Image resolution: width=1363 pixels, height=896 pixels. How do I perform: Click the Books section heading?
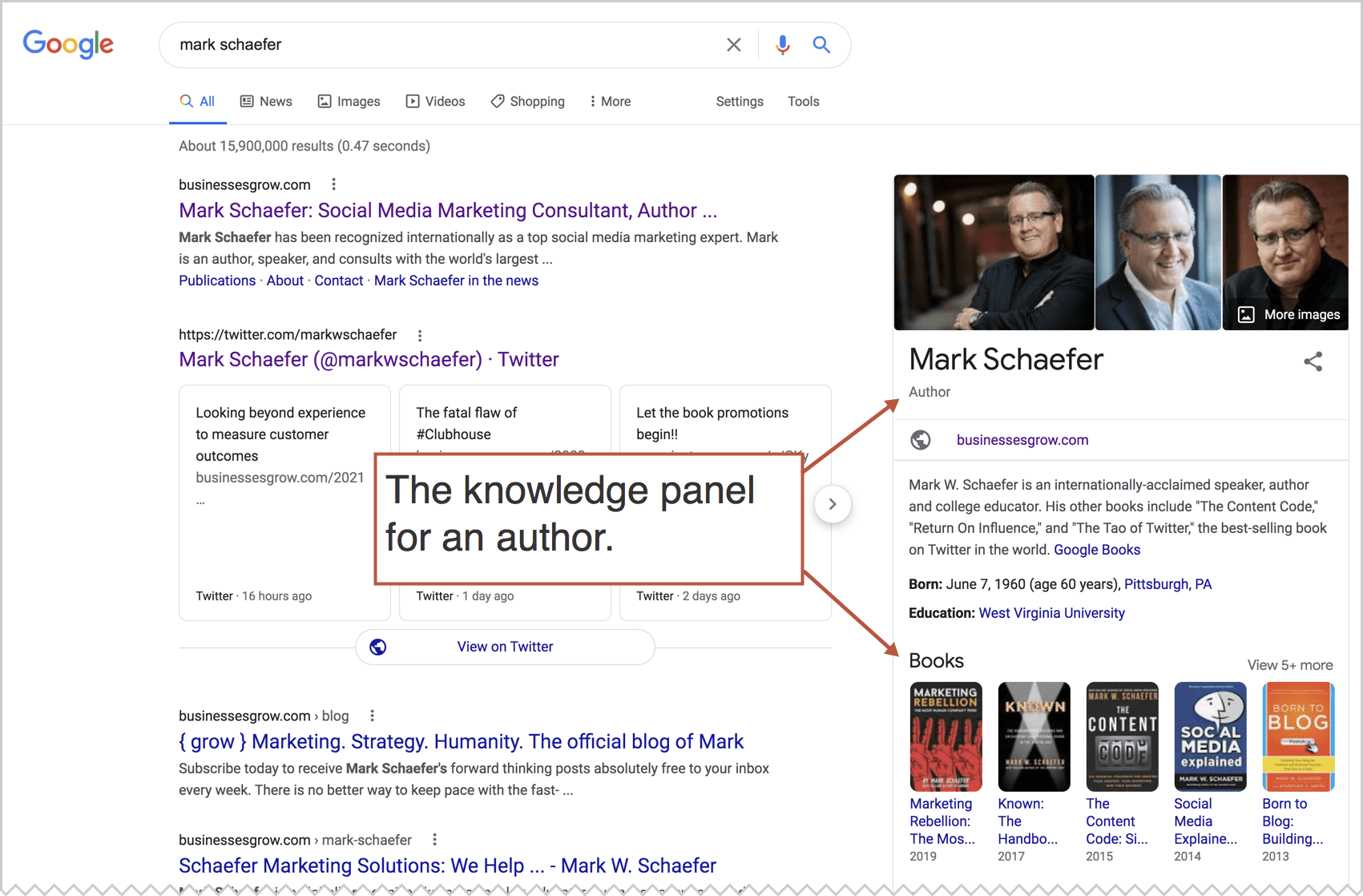(936, 661)
